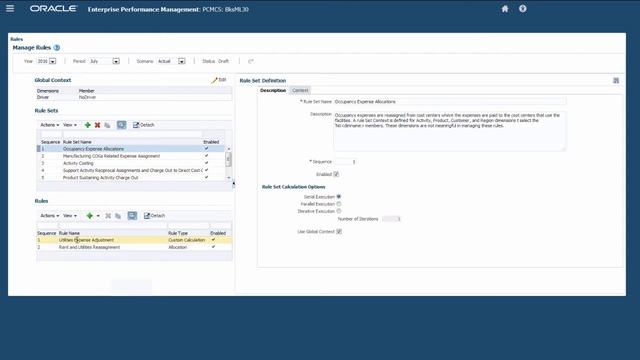Delete selected rule set with red X

click(x=97, y=125)
